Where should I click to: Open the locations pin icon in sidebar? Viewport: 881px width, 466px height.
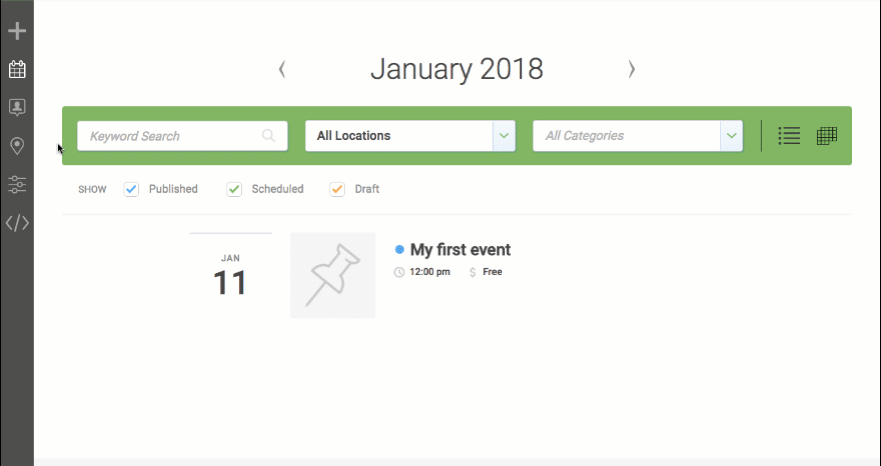click(17, 146)
